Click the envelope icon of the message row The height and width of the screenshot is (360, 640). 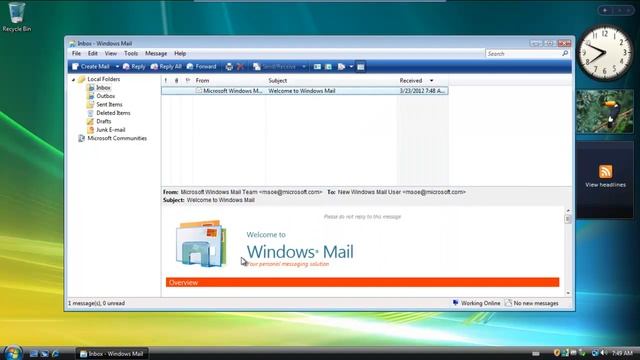pos(199,91)
